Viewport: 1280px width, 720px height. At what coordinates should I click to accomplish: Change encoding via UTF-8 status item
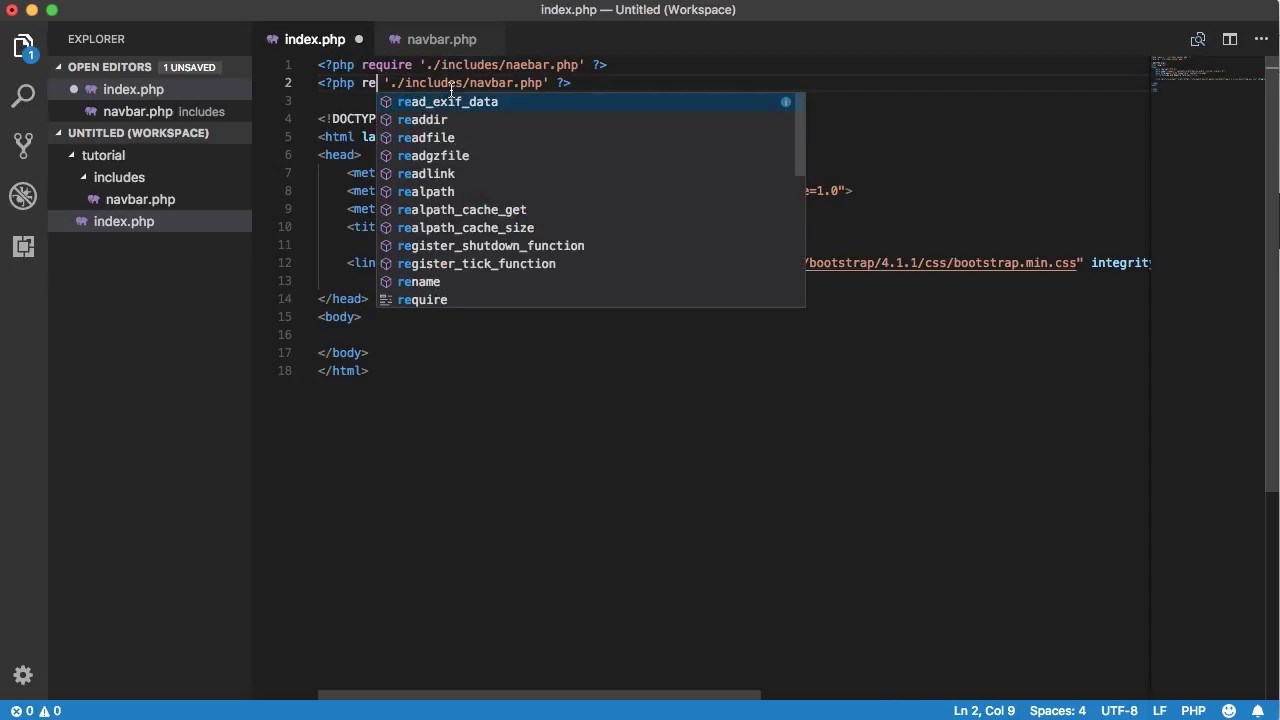1119,711
